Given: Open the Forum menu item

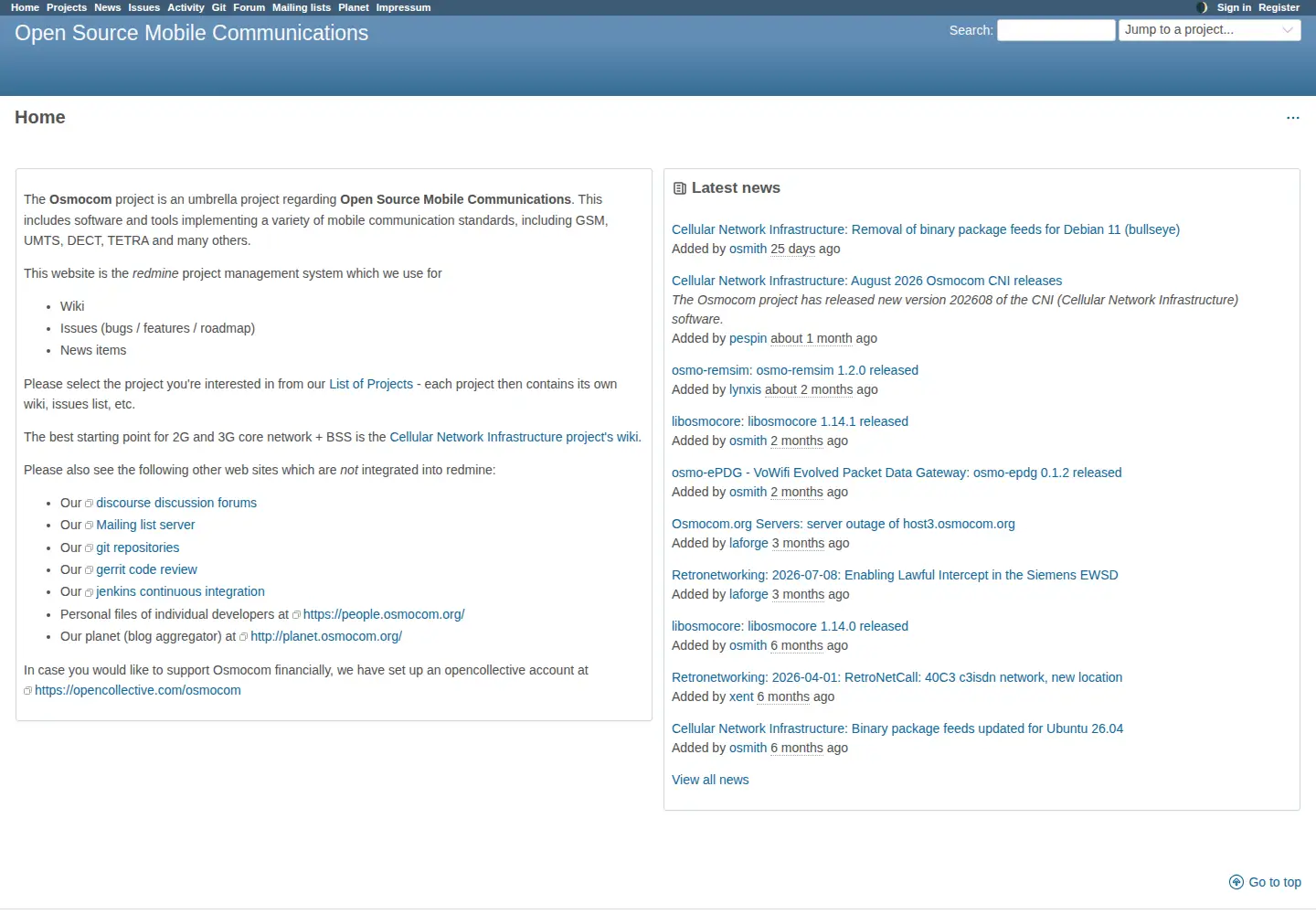Looking at the screenshot, I should (249, 7).
